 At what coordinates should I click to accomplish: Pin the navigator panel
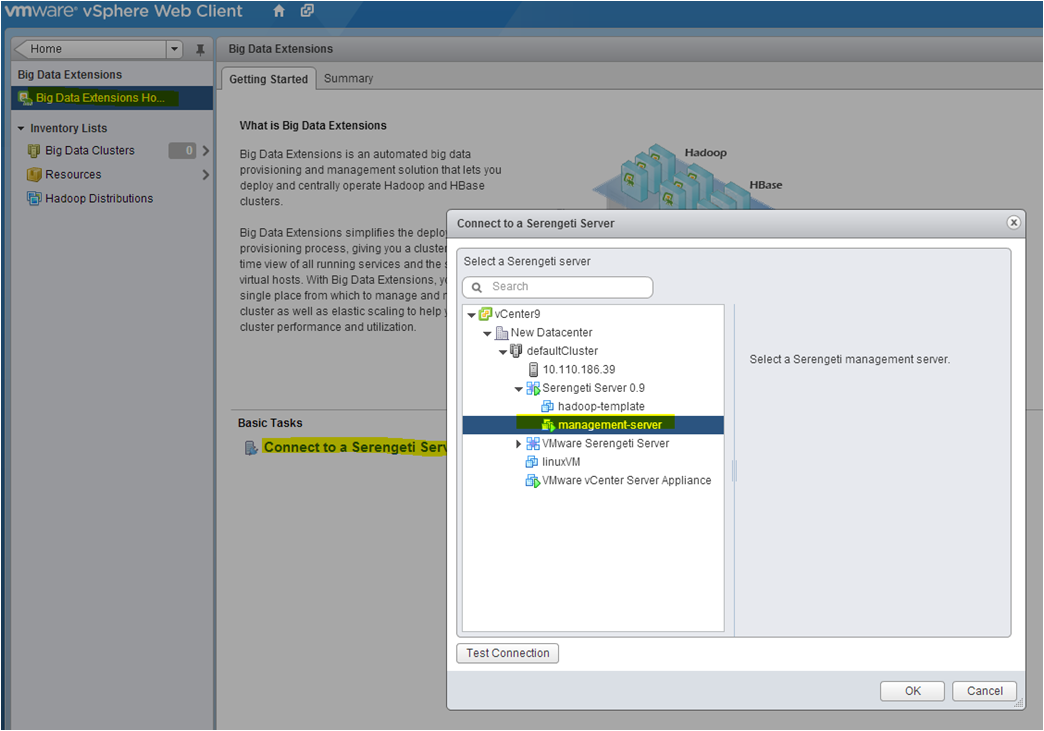(200, 49)
